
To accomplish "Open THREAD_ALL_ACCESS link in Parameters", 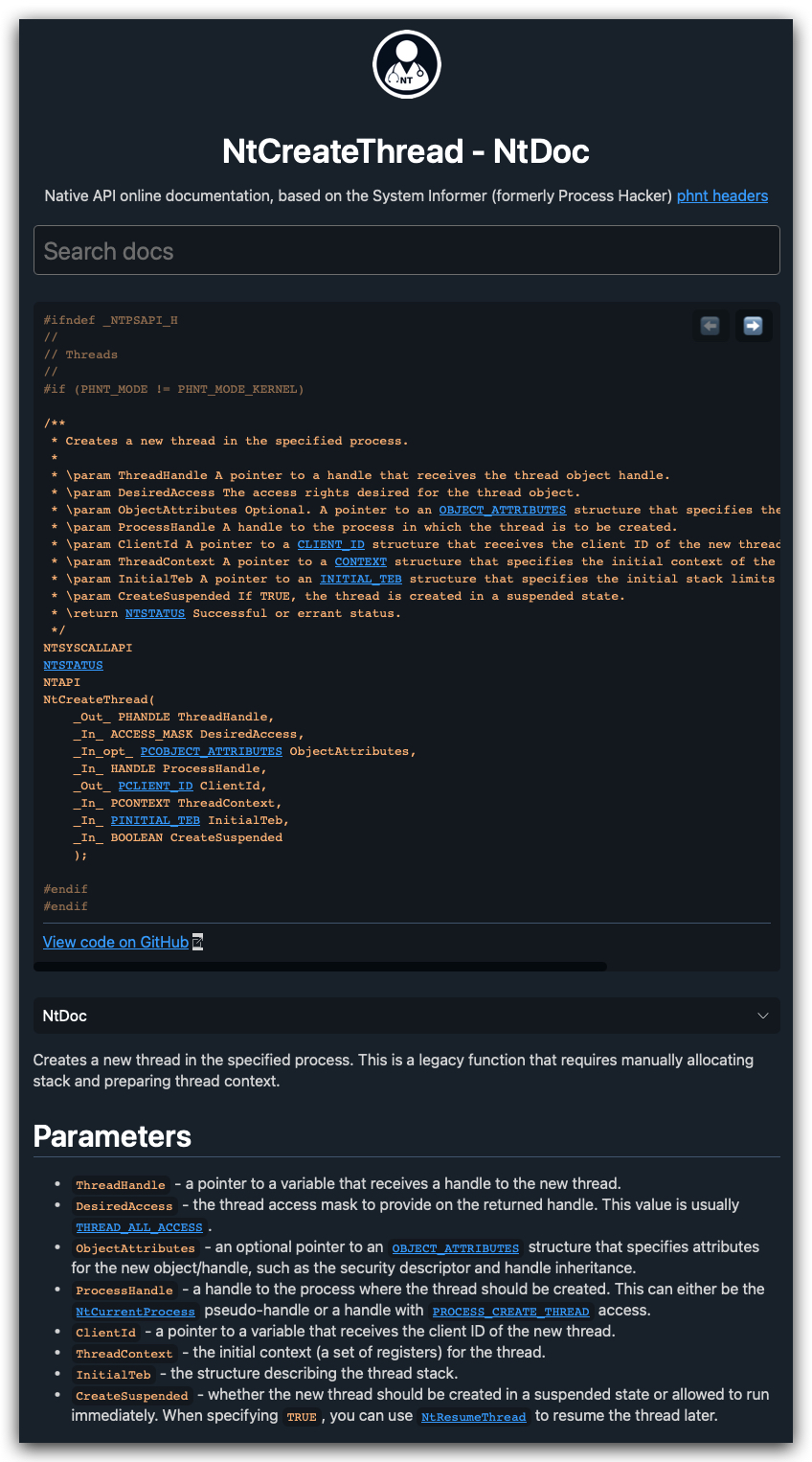I will 140,1227.
